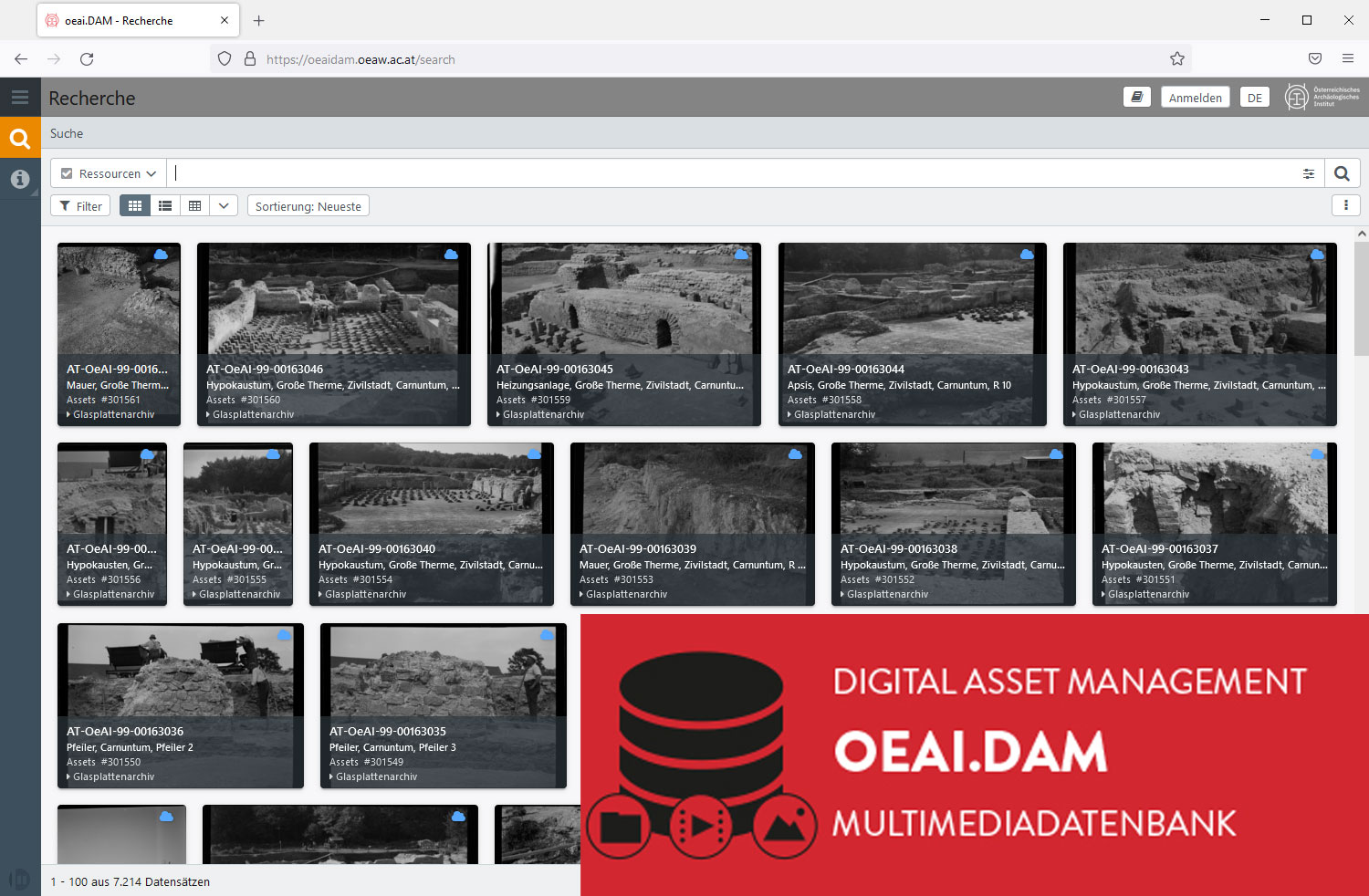Click the magnifier search submit button
Viewport: 1369px width, 896px height.
(x=1342, y=173)
